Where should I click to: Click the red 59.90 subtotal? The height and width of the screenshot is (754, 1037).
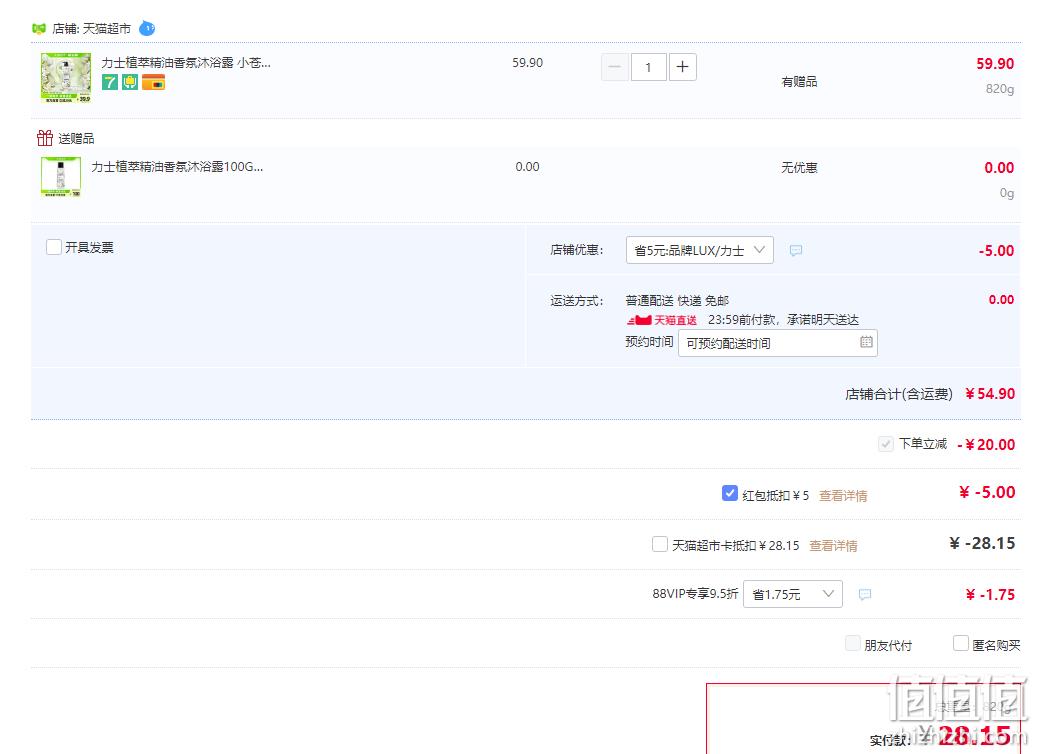click(995, 63)
